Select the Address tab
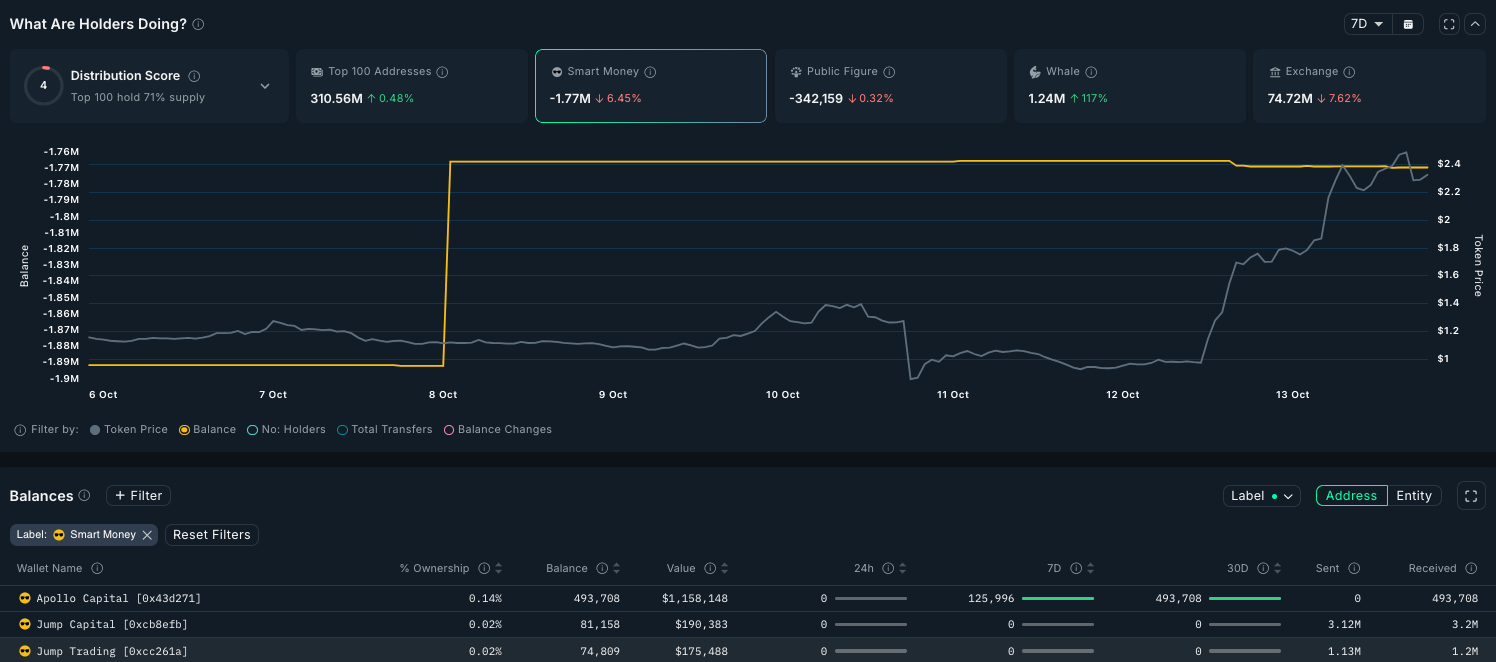The width and height of the screenshot is (1496, 662). [x=1351, y=495]
